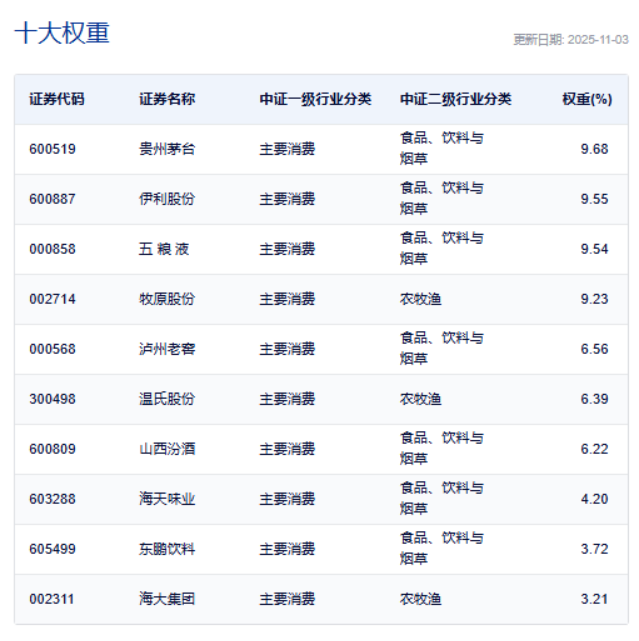This screenshot has width=639, height=641.
Task: Click 主要消费 in the 泸州老窖 row
Action: (x=287, y=349)
